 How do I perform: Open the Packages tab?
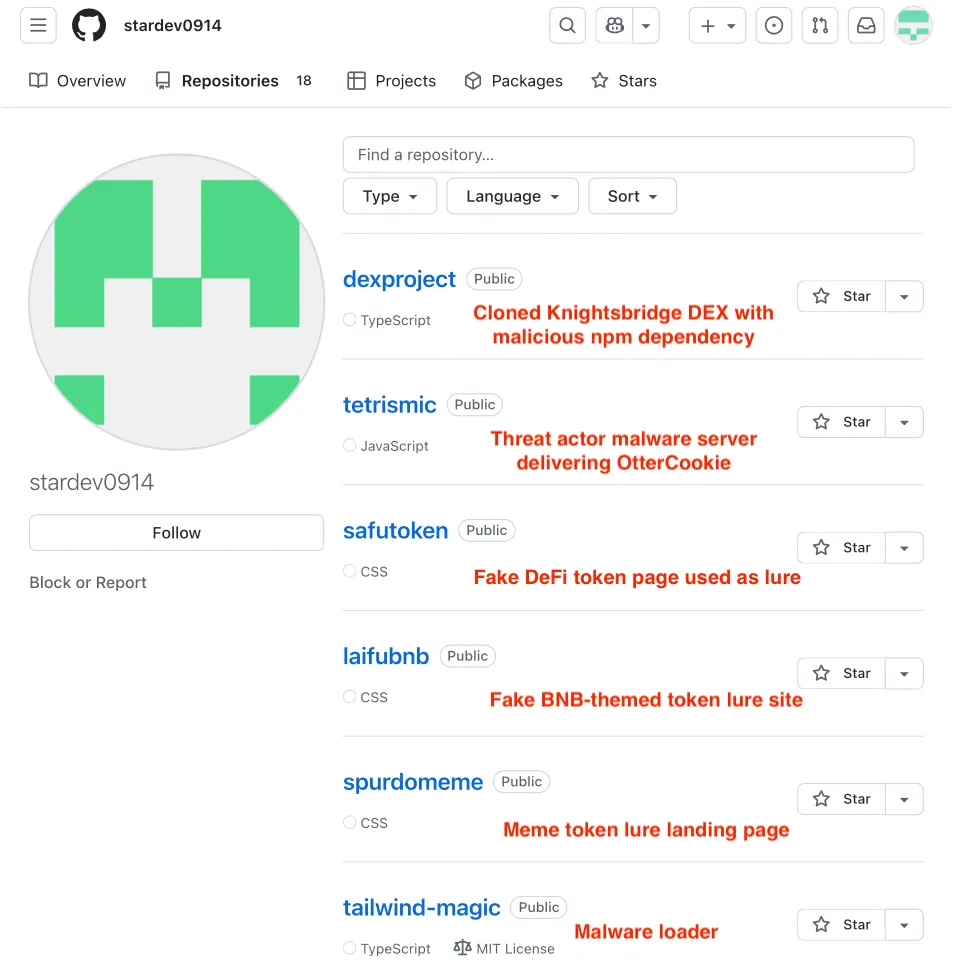(513, 81)
